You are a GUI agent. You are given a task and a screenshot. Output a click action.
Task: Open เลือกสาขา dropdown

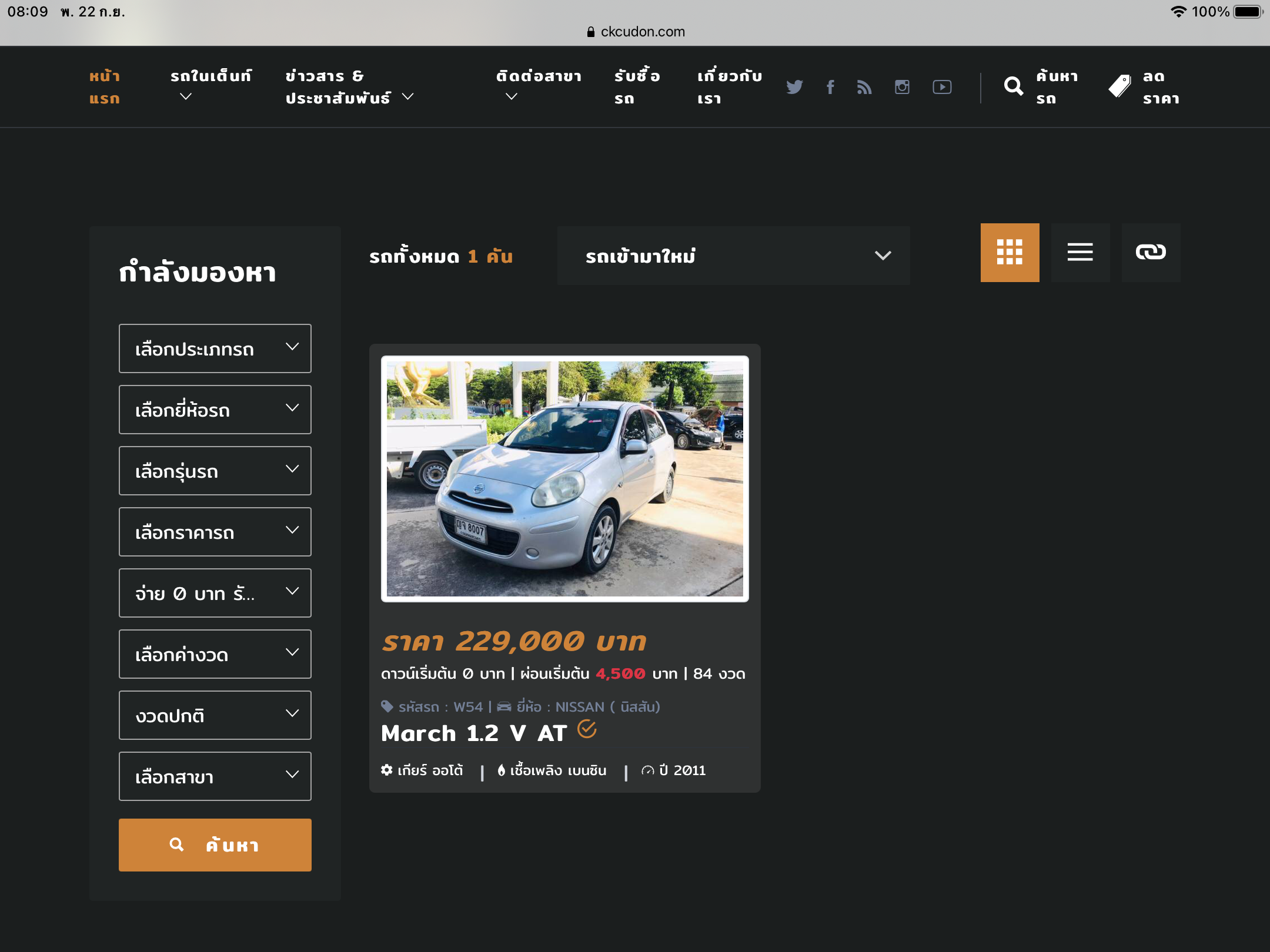(215, 776)
